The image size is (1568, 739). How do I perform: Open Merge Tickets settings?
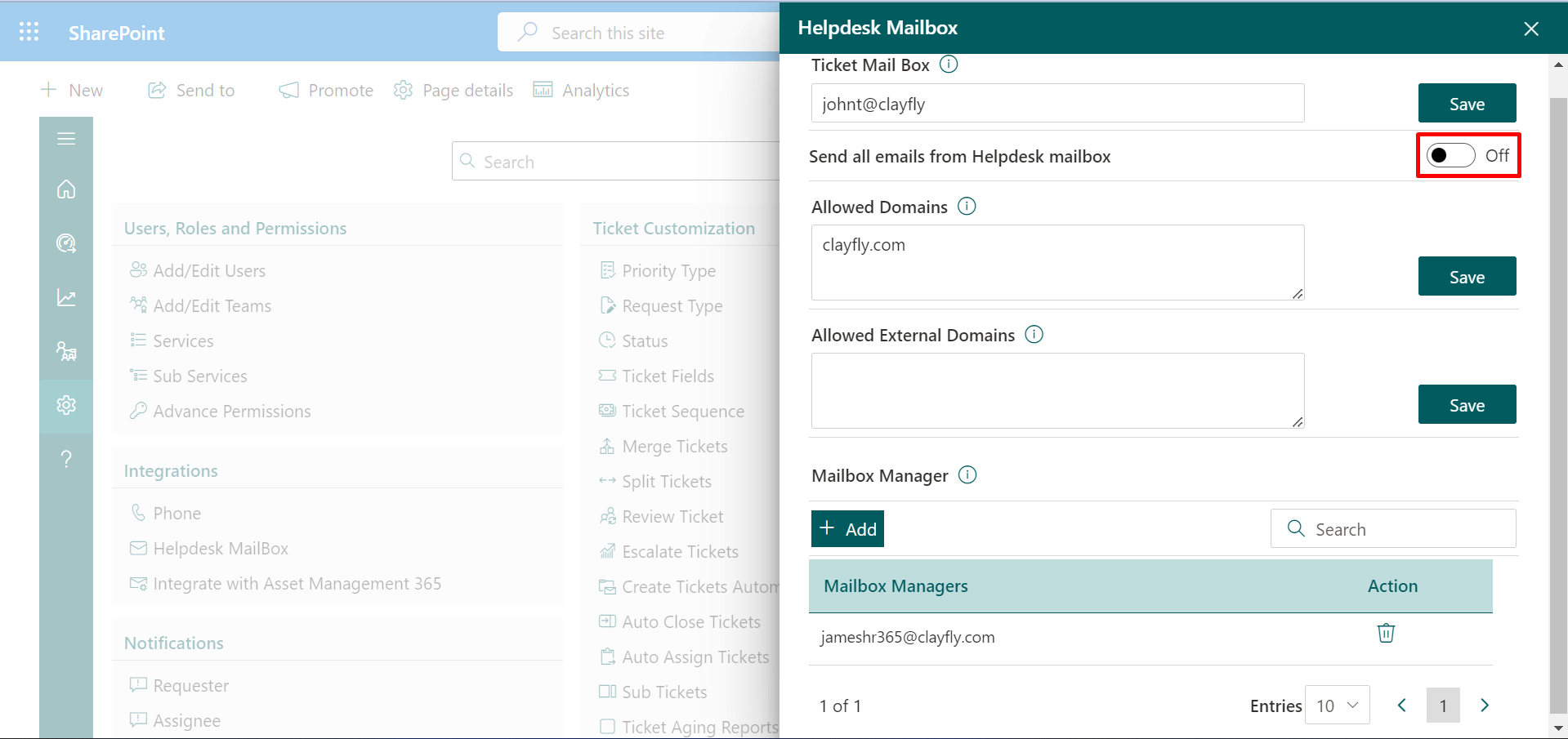(663, 446)
